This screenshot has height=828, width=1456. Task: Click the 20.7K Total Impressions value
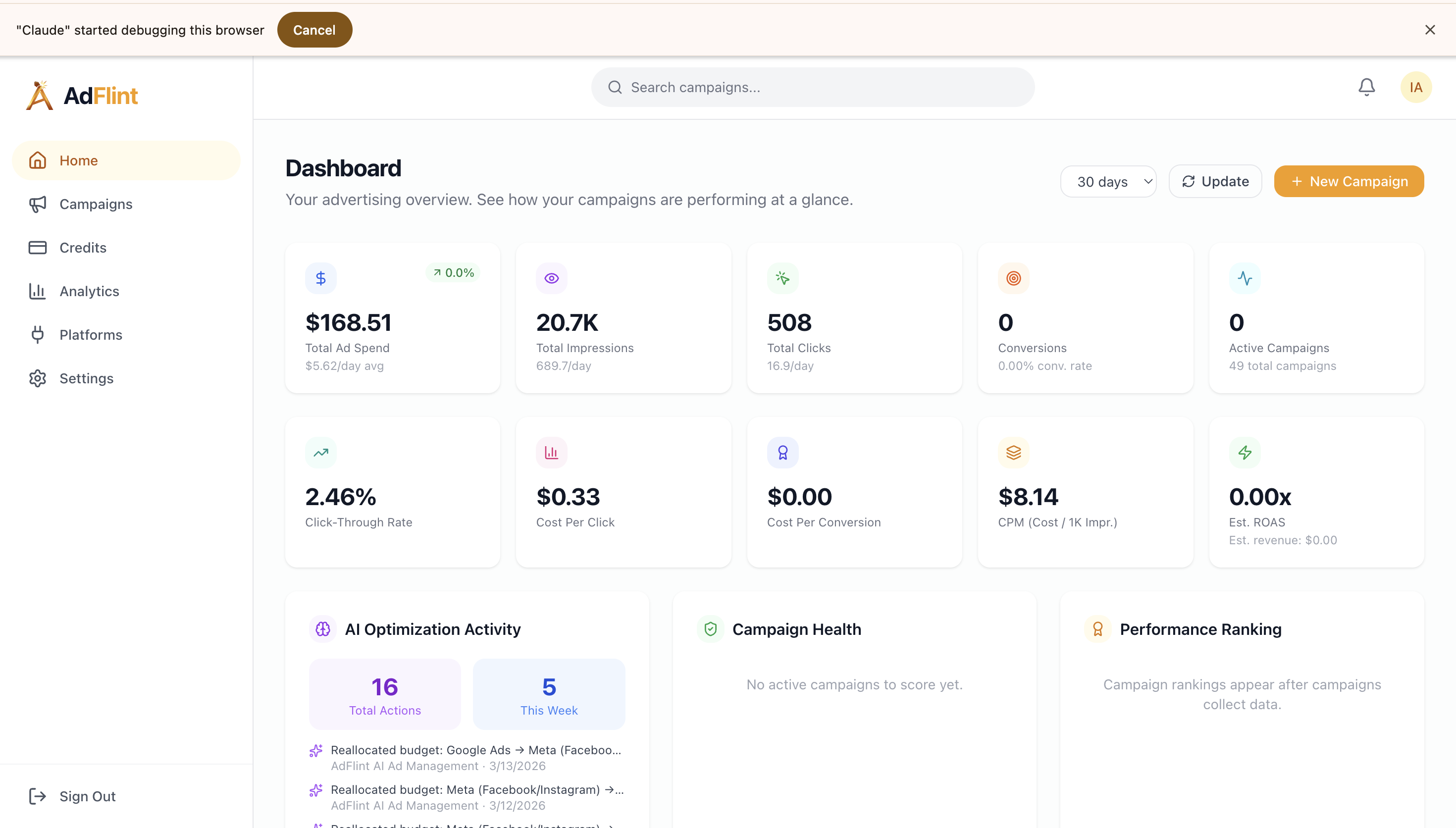tap(567, 322)
